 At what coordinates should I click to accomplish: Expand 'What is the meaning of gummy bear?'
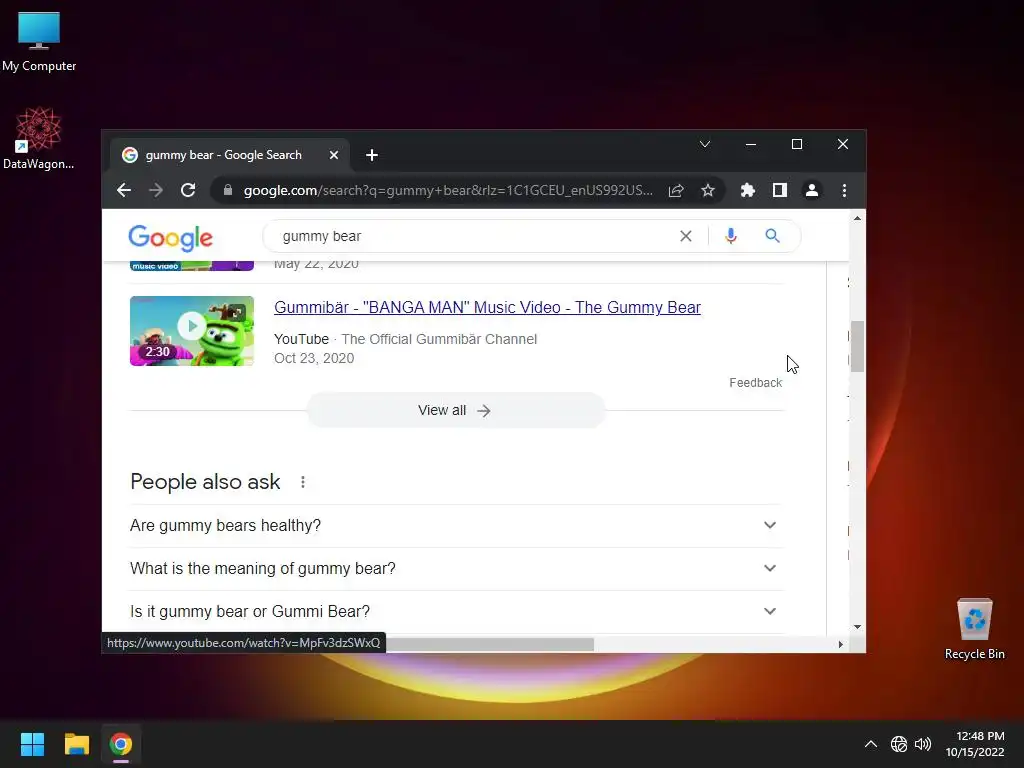pos(456,569)
